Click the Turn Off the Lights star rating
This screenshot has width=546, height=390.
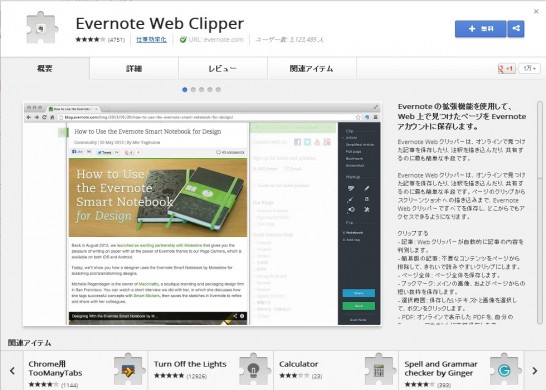click(169, 376)
